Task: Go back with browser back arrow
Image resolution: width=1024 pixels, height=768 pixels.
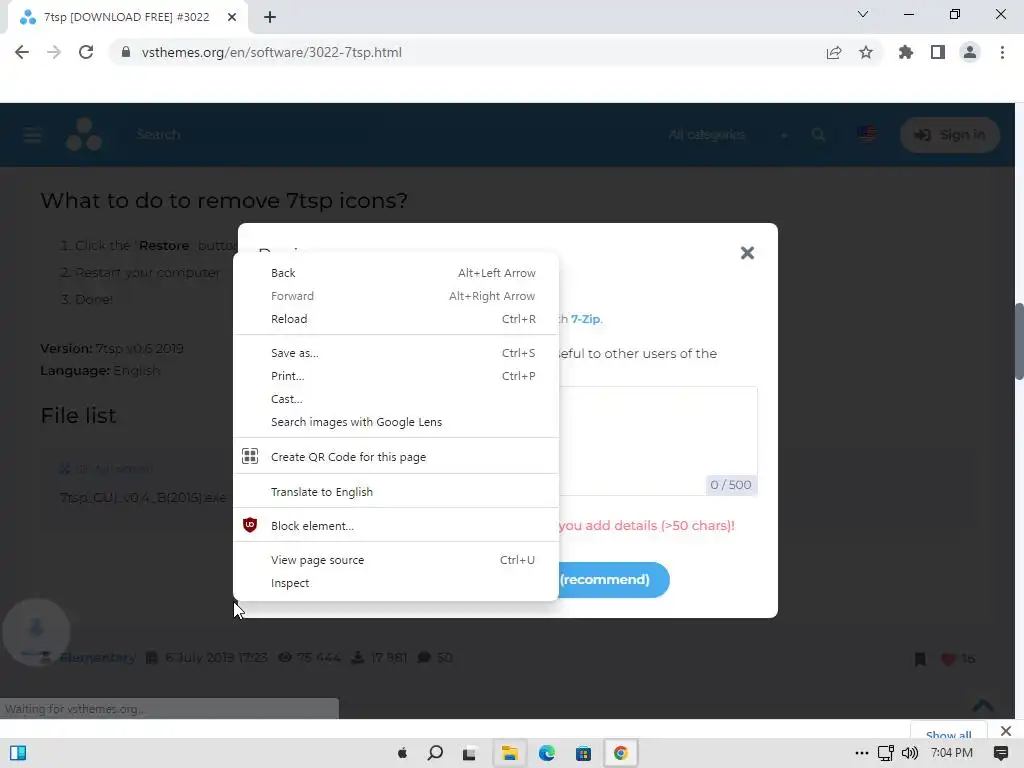Action: coord(22,52)
